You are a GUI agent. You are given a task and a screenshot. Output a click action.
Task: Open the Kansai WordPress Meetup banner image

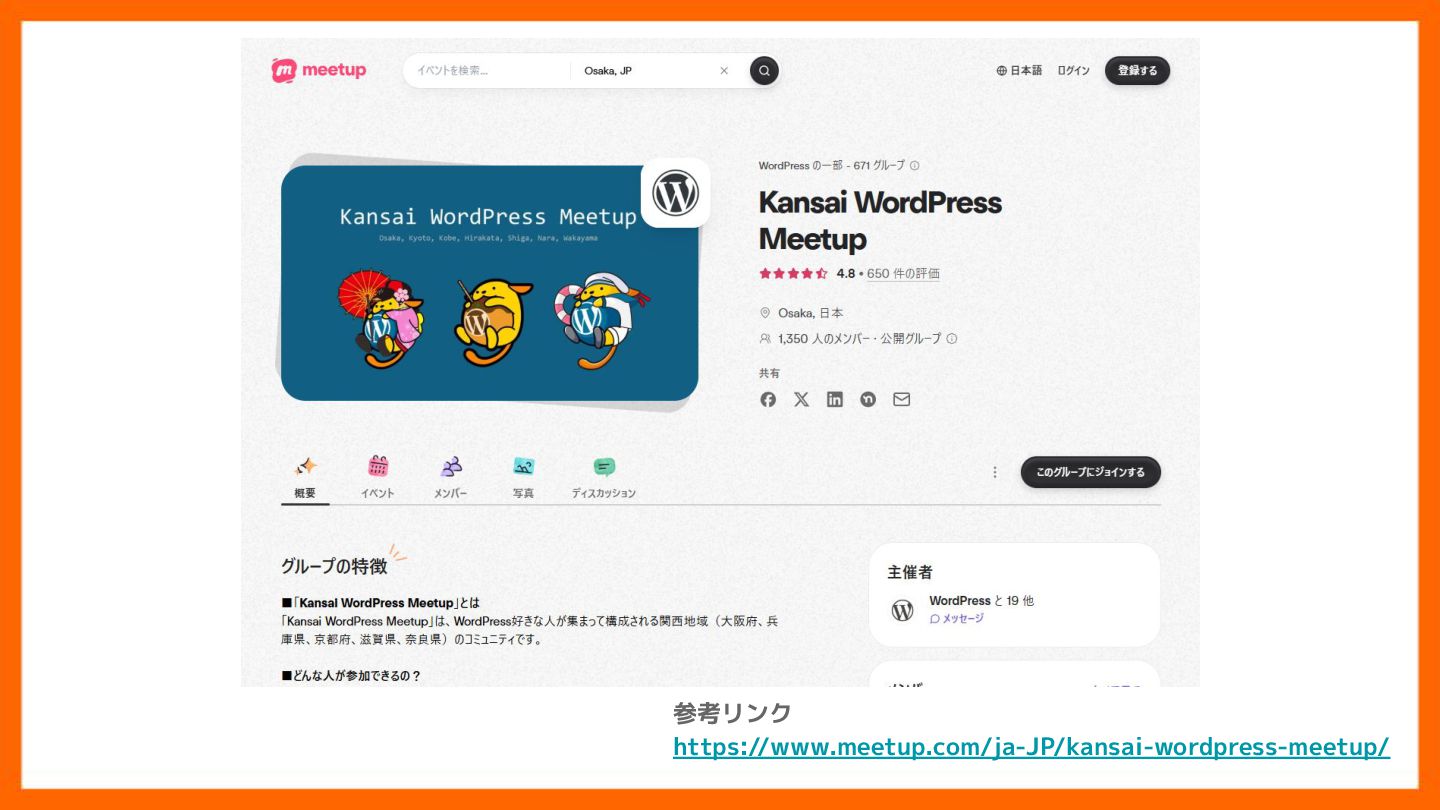coord(489,283)
